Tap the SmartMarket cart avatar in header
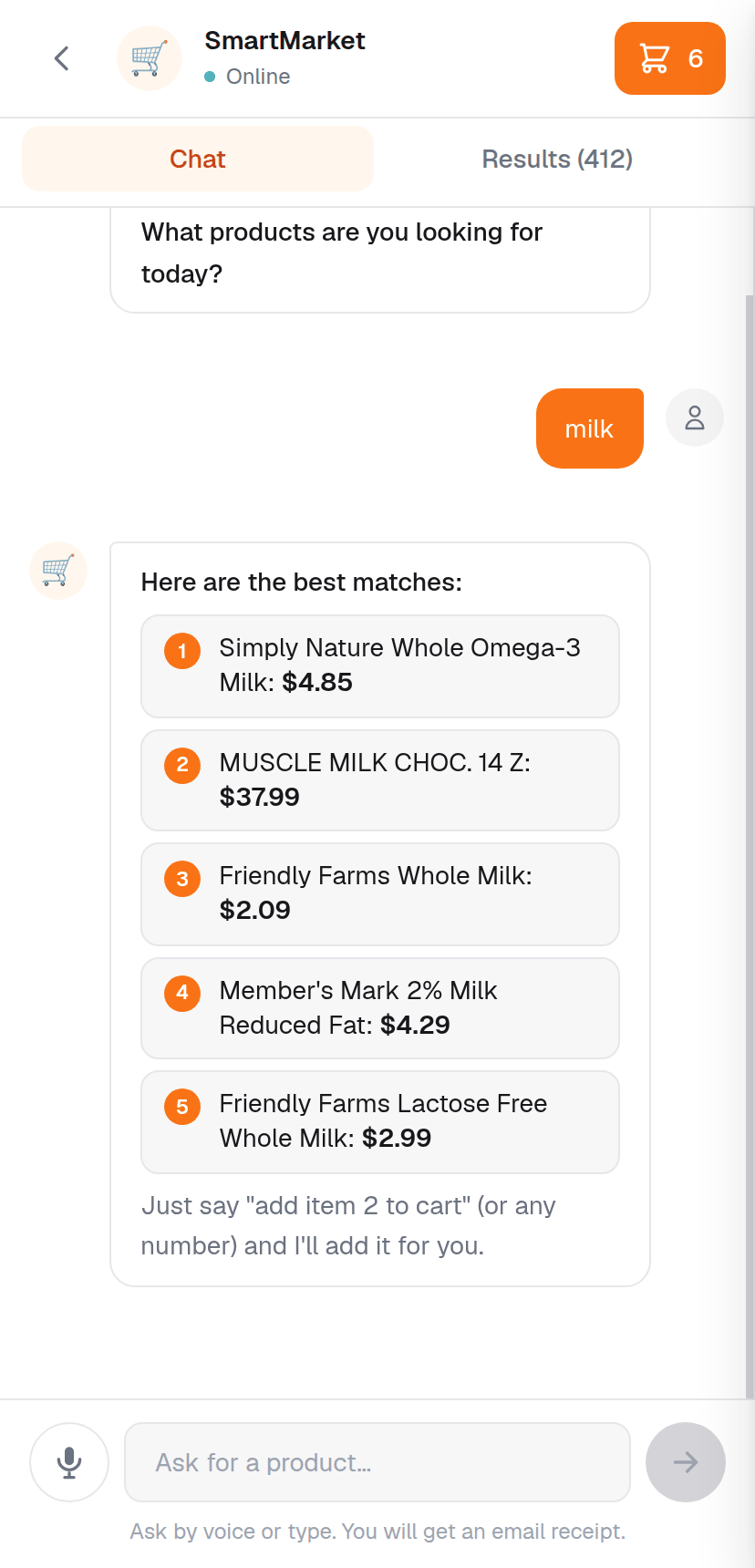Image resolution: width=755 pixels, height=1568 pixels. (150, 58)
